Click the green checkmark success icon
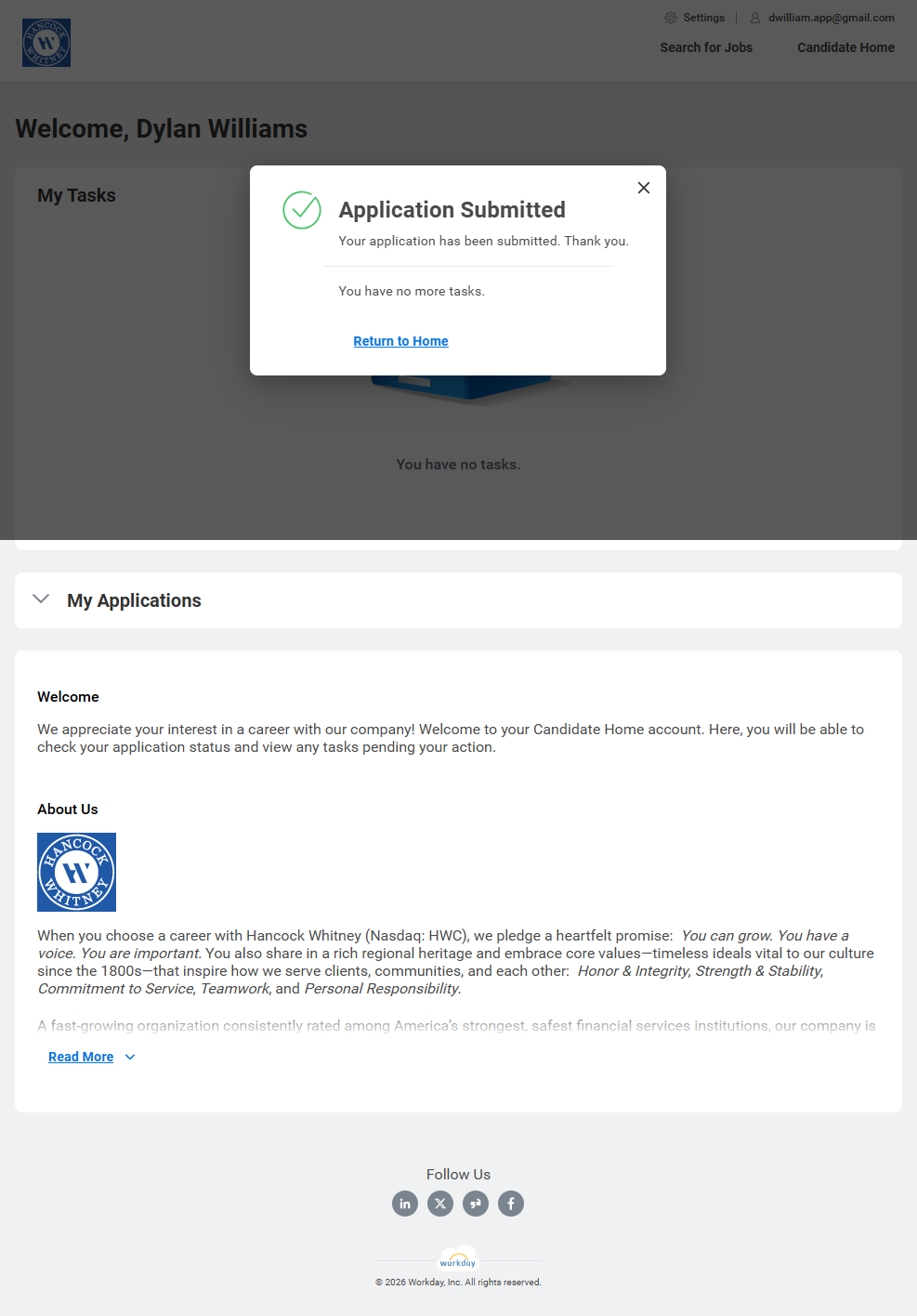Viewport: 917px width, 1316px height. point(302,210)
